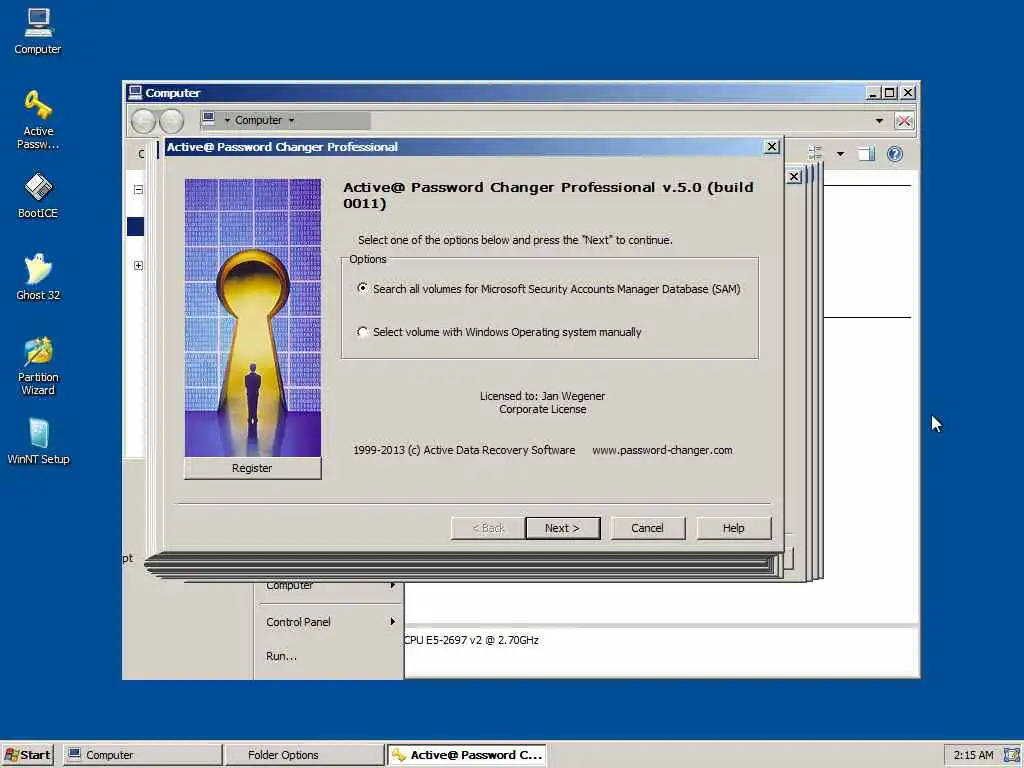
Task: Open the Computer submenu in Start menu
Action: tap(329, 586)
